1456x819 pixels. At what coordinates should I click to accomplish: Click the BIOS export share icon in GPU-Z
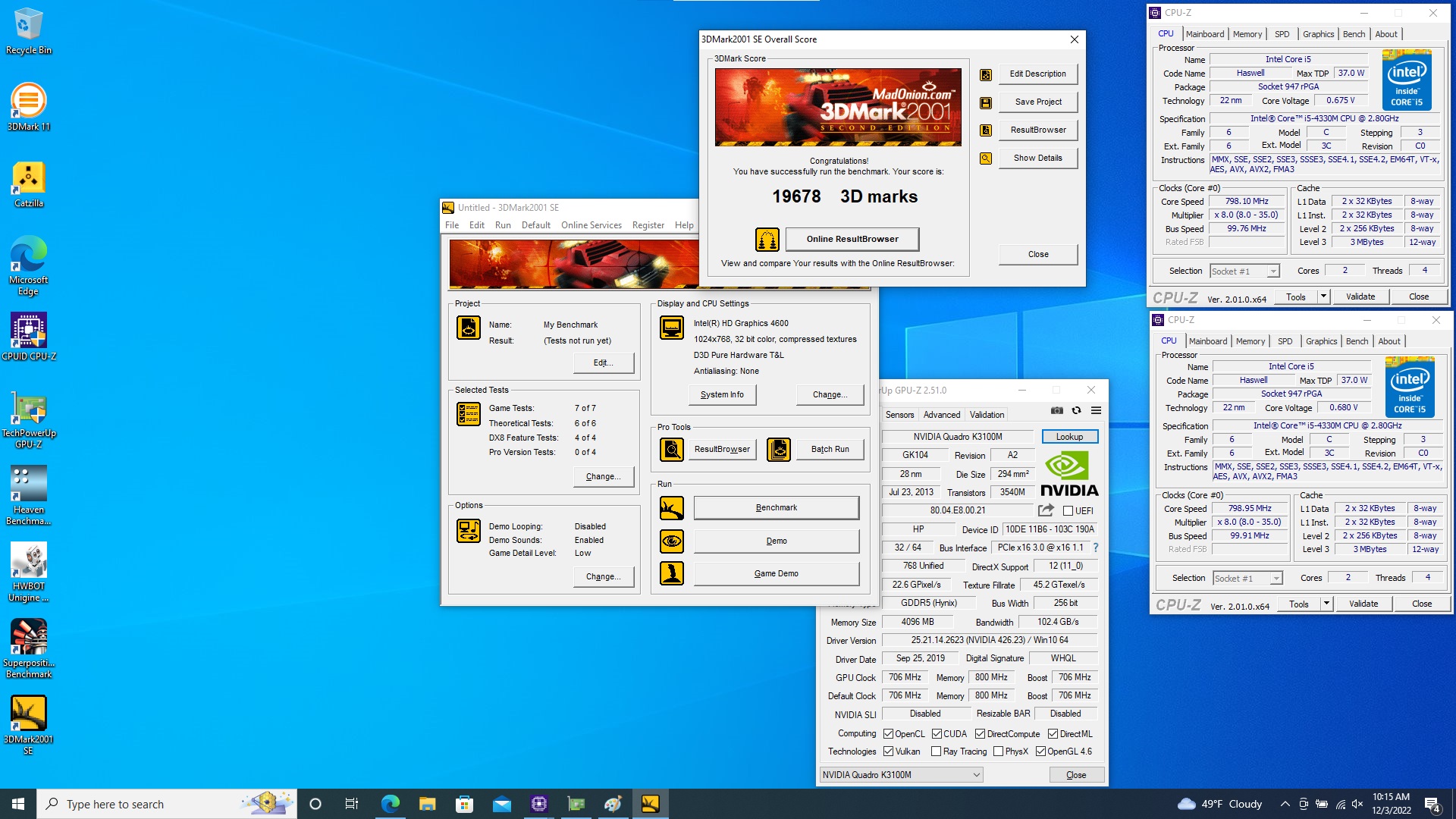(1046, 510)
